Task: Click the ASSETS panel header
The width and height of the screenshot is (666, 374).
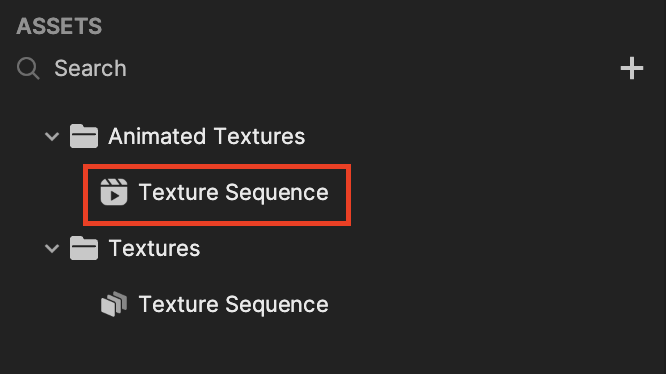Action: pos(59,26)
